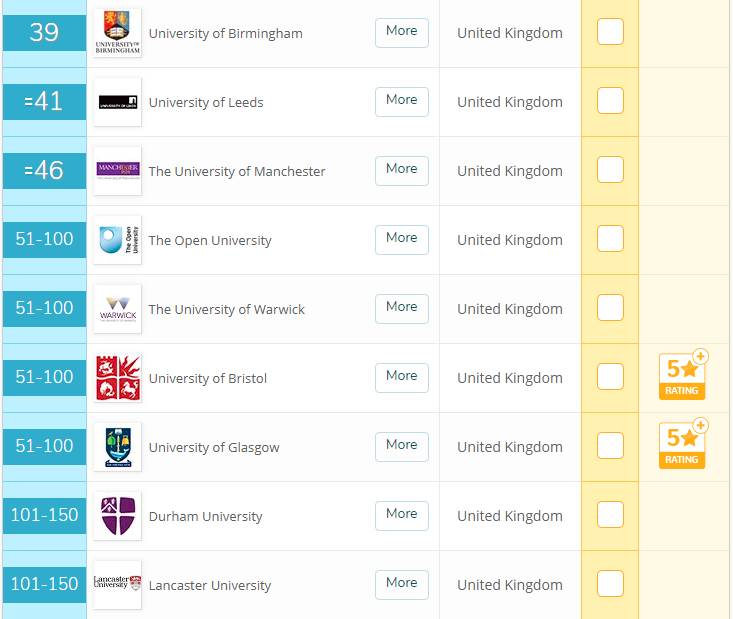Show More for Durham University
The width and height of the screenshot is (733, 619).
pos(401,515)
